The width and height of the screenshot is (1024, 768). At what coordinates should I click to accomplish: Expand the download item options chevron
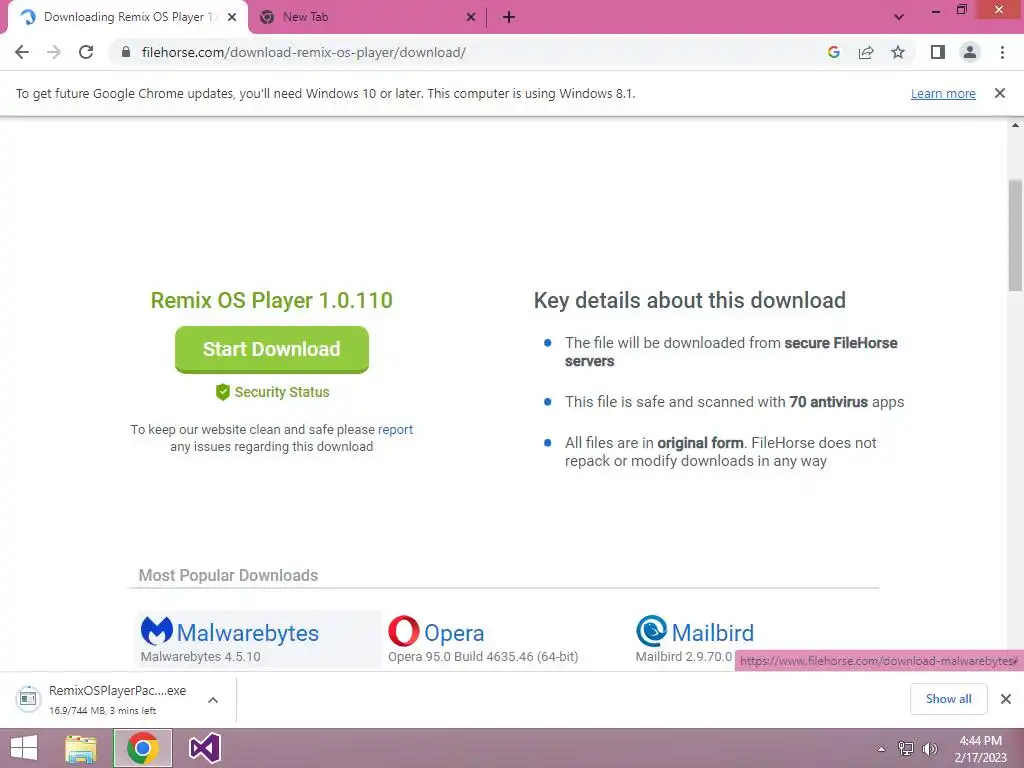tap(213, 699)
